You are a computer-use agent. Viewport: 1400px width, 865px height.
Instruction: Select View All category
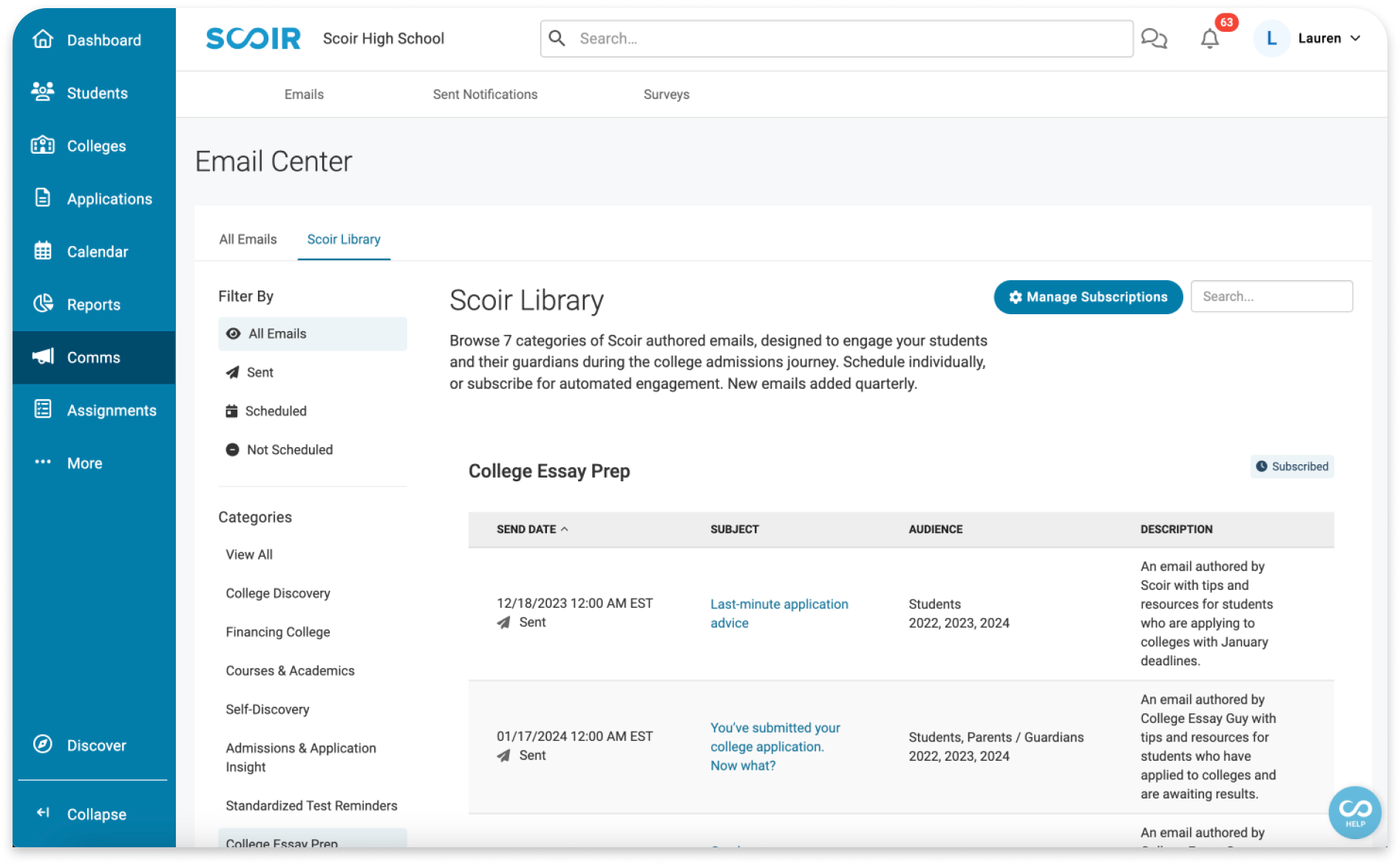249,554
